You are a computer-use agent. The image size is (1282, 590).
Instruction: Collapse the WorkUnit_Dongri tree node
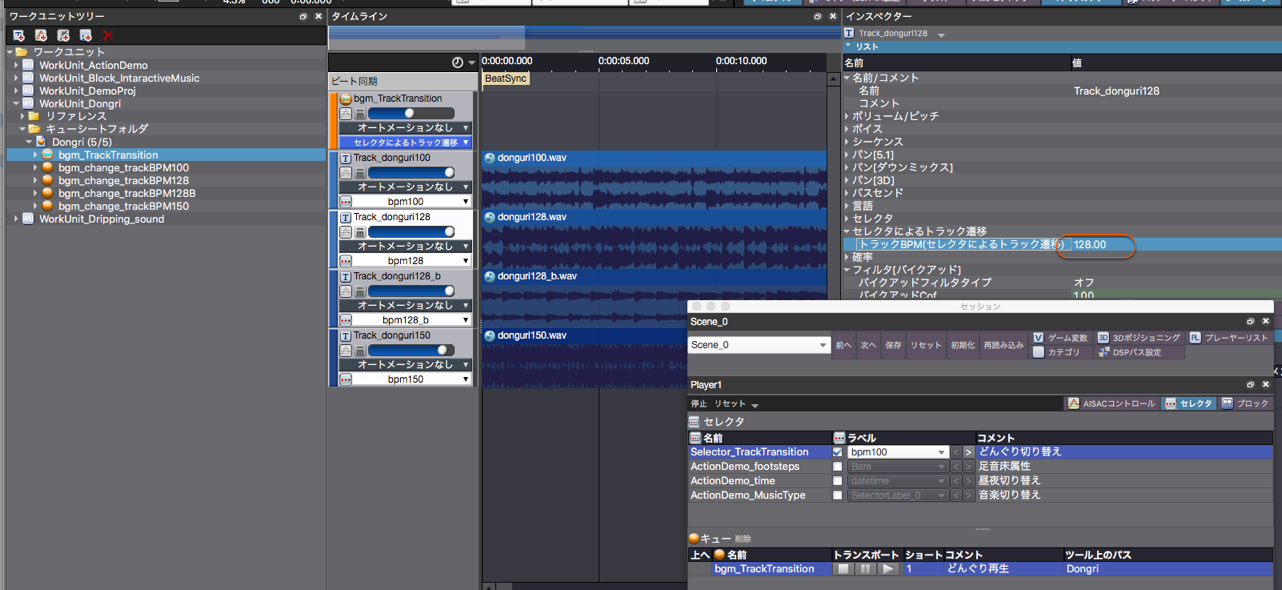(x=16, y=104)
